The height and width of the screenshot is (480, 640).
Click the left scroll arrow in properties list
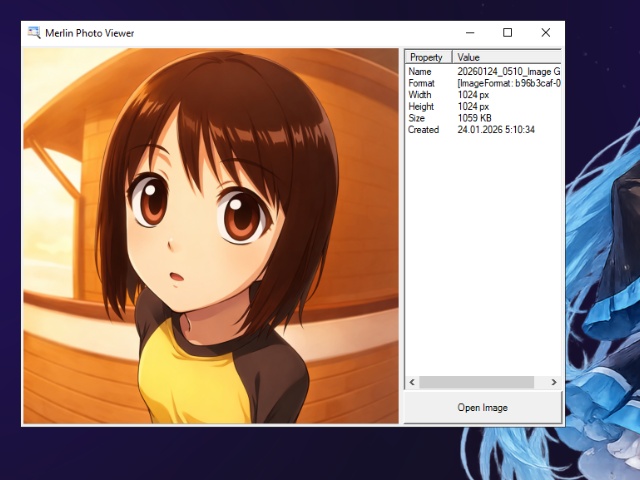pyautogui.click(x=411, y=382)
